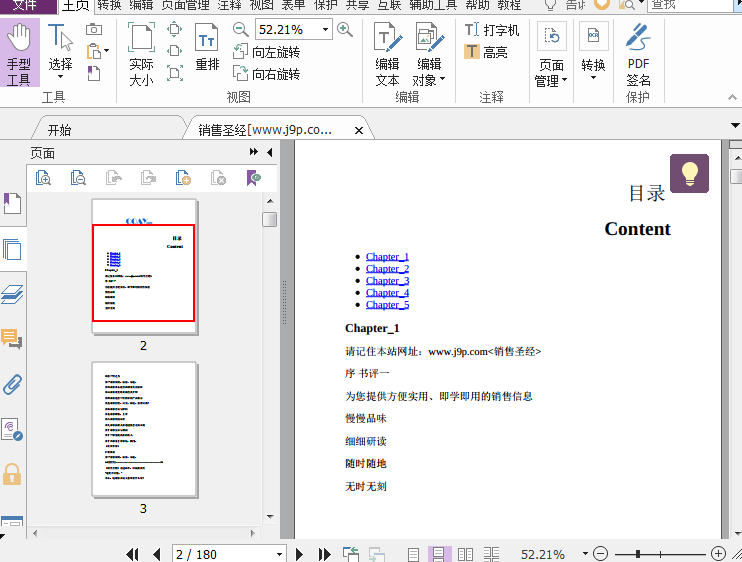
Task: Collapse the Pages panel with the left arrow
Action: click(x=270, y=152)
